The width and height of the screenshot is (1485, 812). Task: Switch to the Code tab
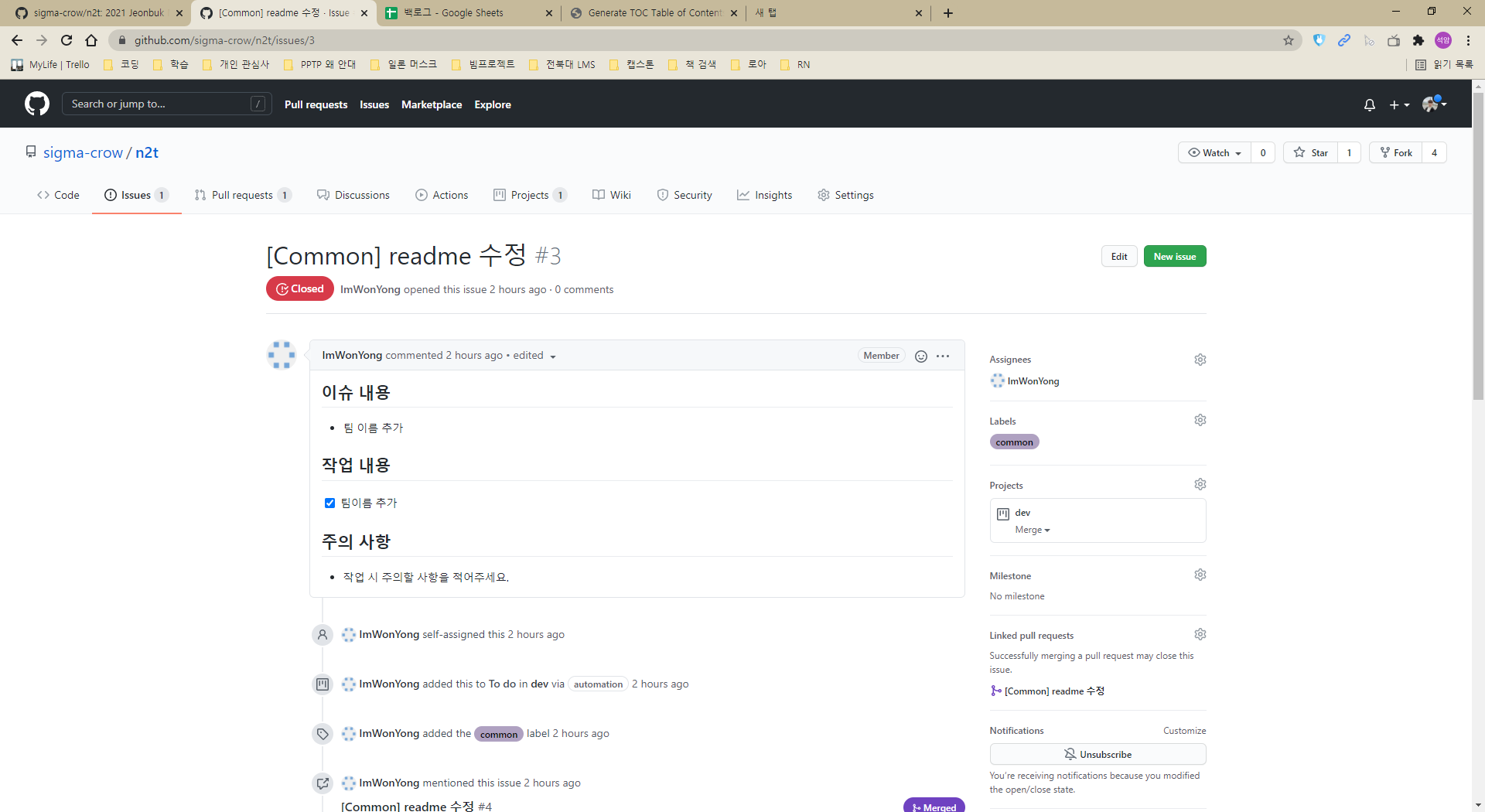pyautogui.click(x=58, y=195)
